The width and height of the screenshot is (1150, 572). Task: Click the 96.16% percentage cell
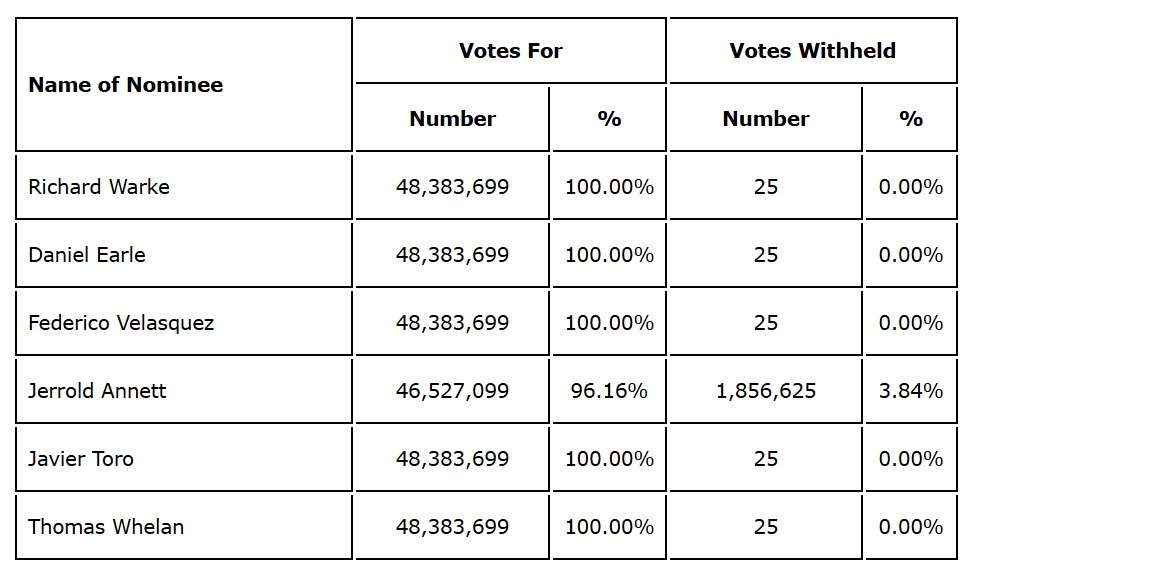609,391
